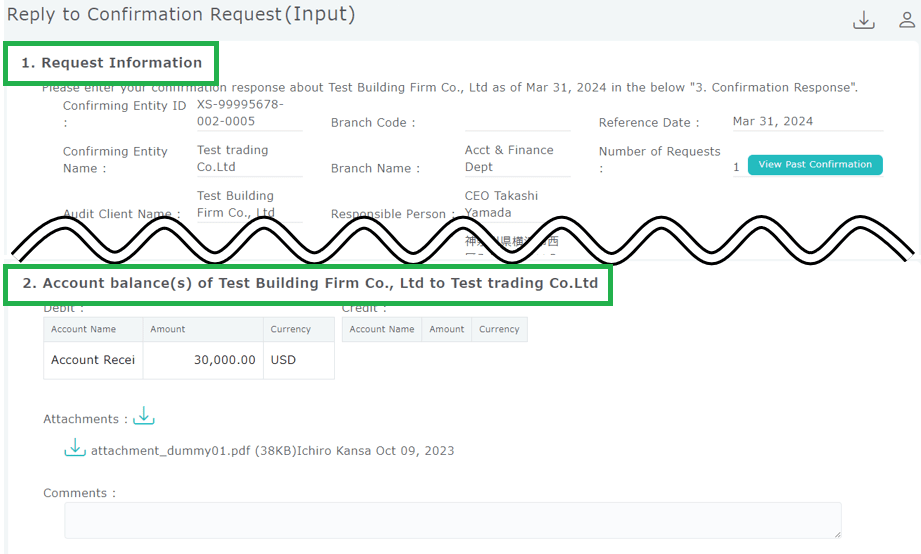Click the Debit table Currency column header

pyautogui.click(x=298, y=329)
